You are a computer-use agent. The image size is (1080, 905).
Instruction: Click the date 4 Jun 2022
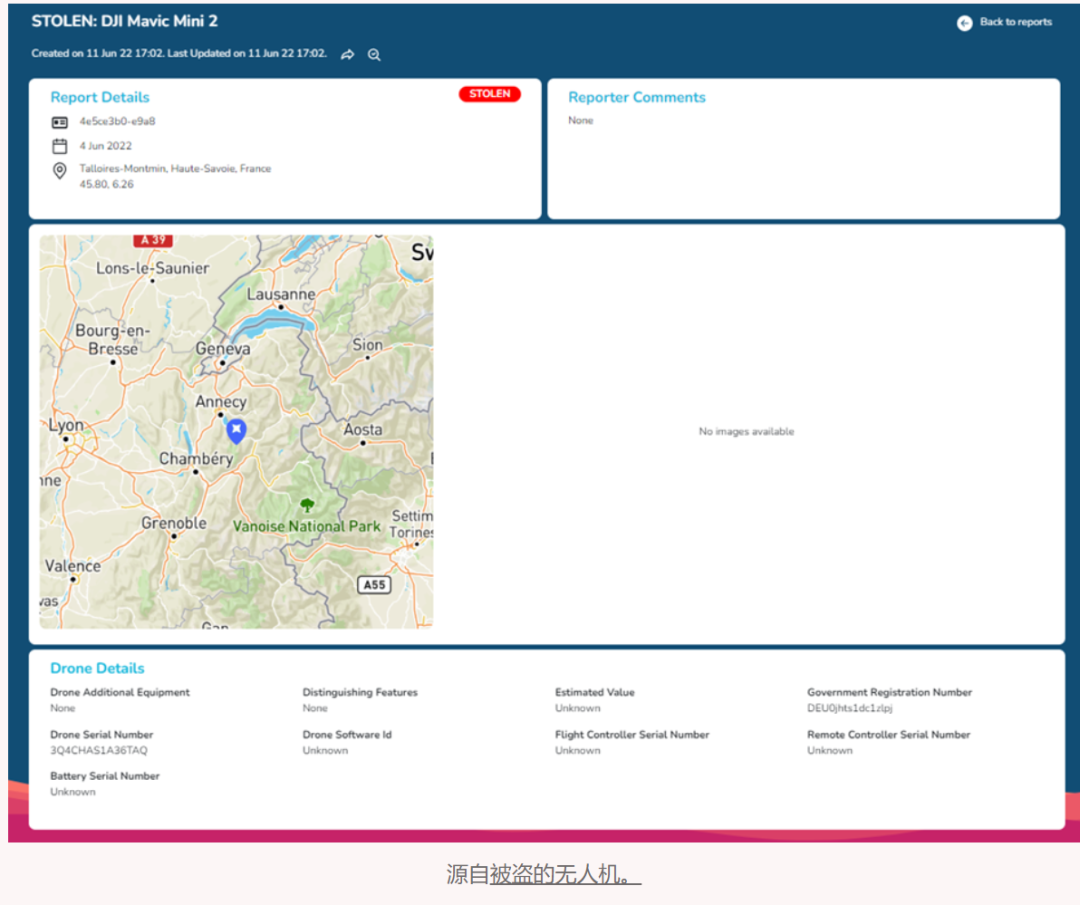105,146
